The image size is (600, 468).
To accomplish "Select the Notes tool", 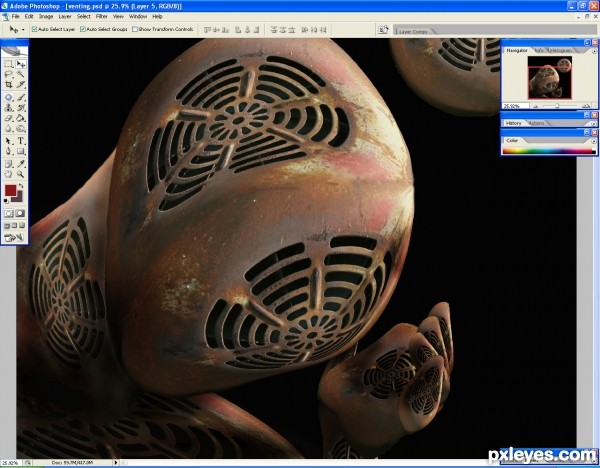I will click(8, 164).
